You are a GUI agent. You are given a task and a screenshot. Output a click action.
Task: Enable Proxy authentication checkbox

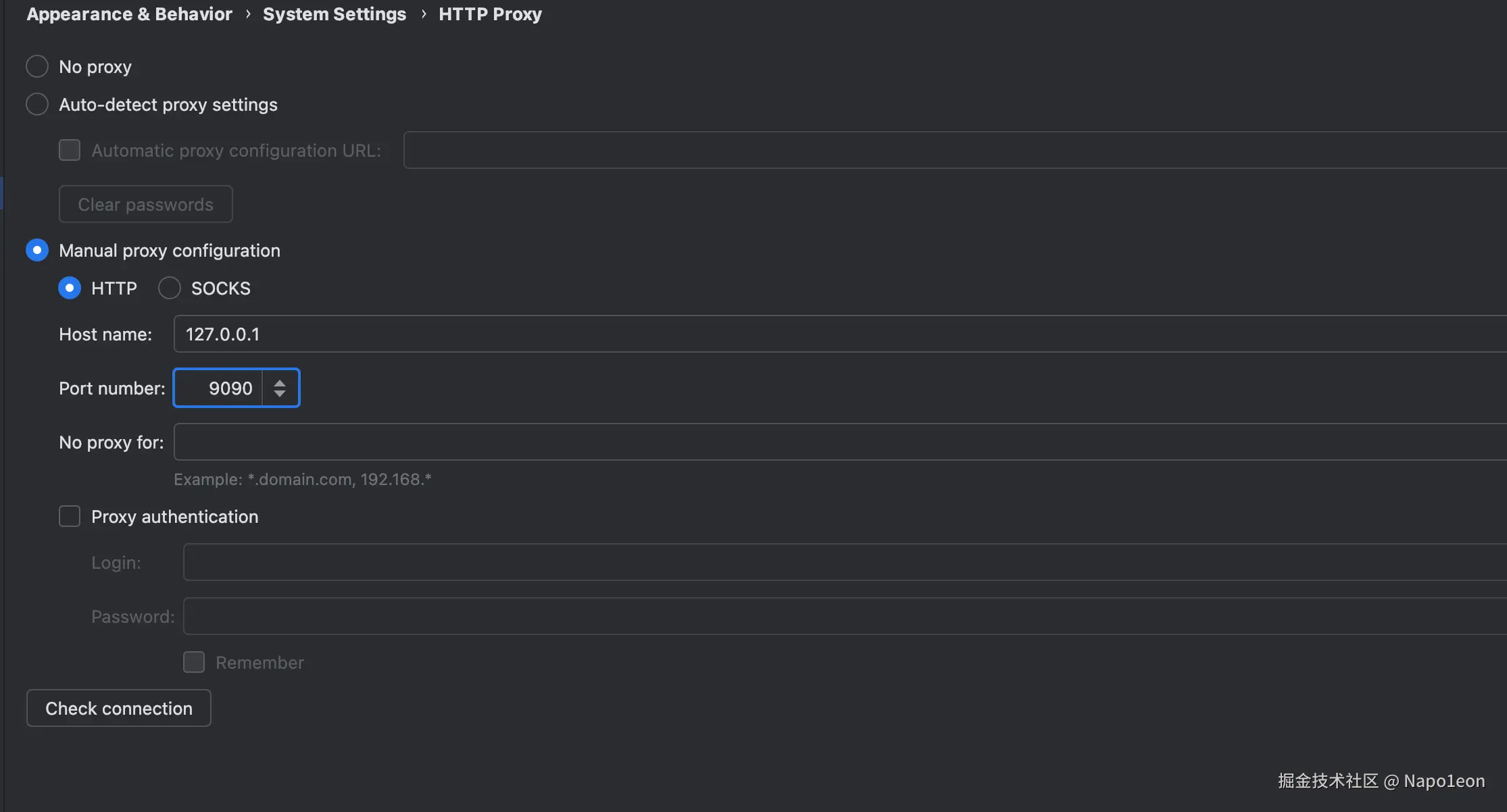(70, 516)
